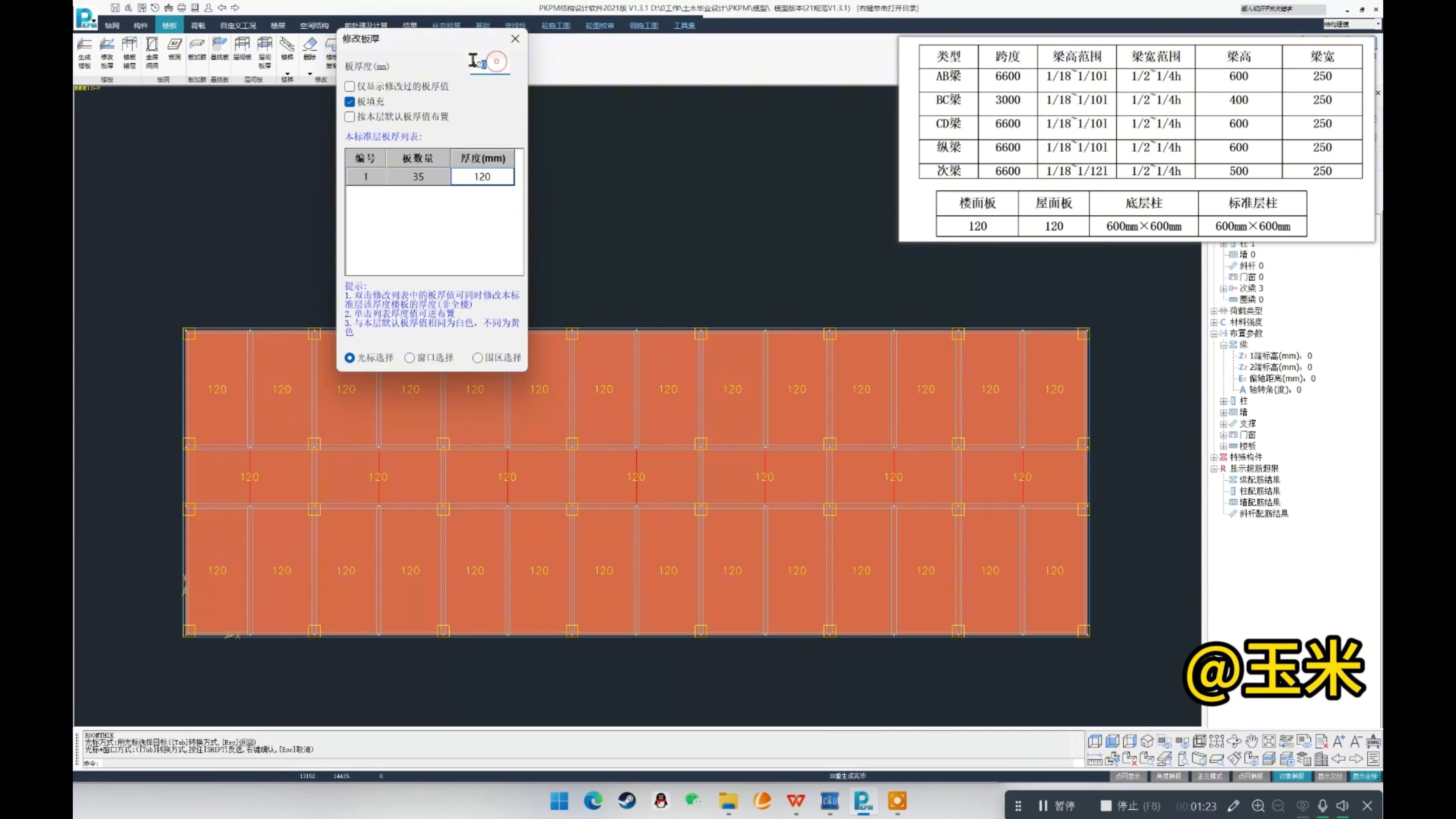This screenshot has height=819, width=1456.
Task: Click the DWG export icon
Action: pos(1373,741)
